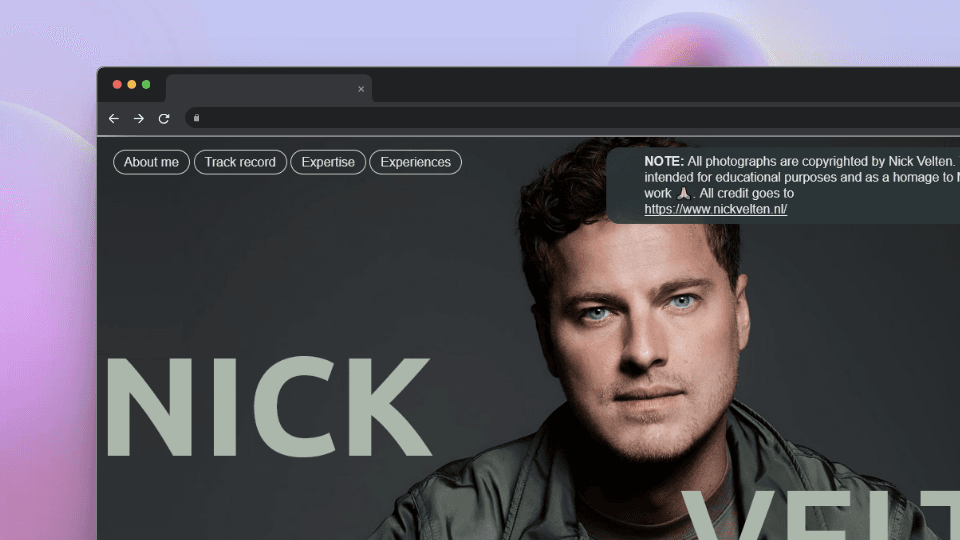Click the yellow minimize window button
Image resolution: width=960 pixels, height=540 pixels.
[x=131, y=85]
